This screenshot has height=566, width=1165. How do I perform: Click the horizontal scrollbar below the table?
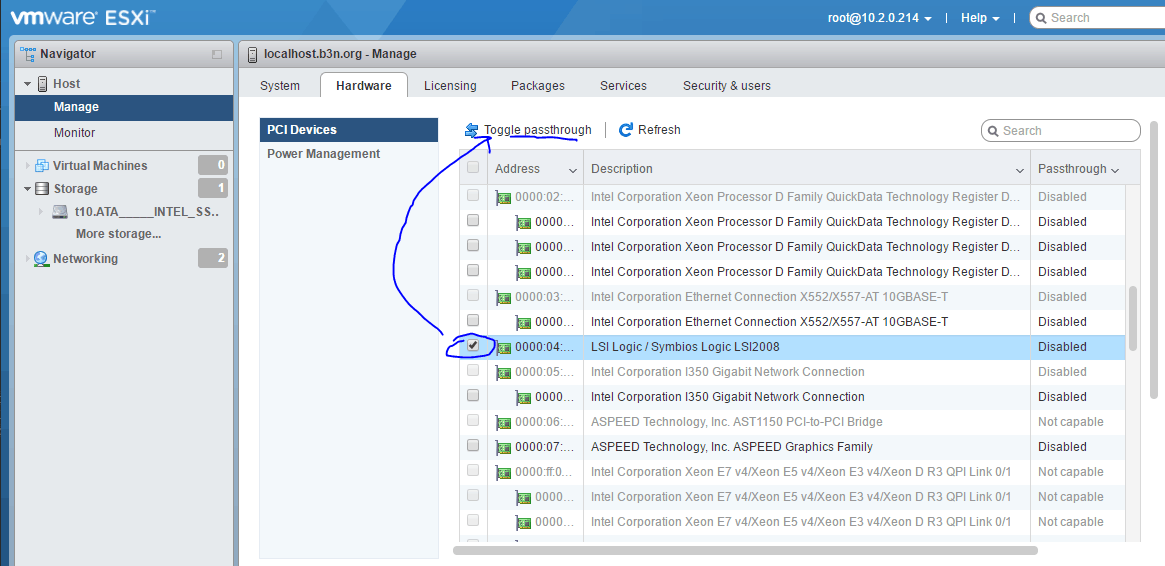pyautogui.click(x=745, y=550)
